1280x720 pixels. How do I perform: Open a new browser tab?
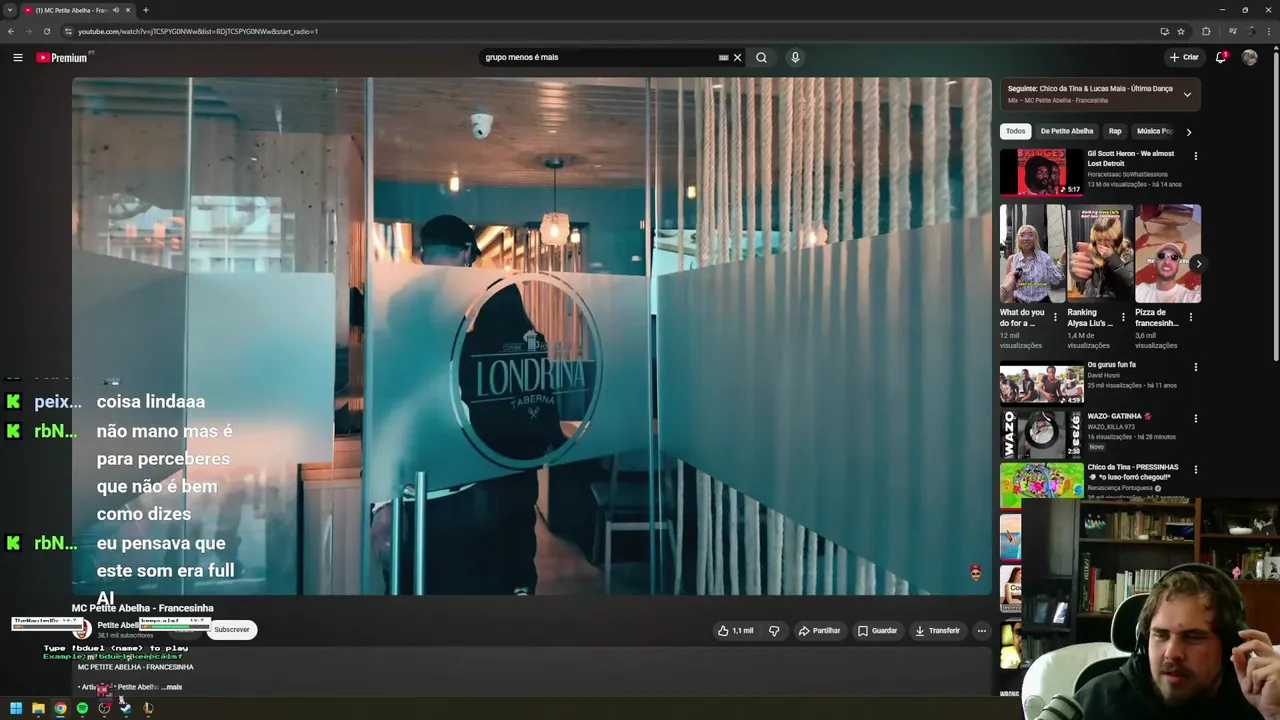[x=145, y=10]
